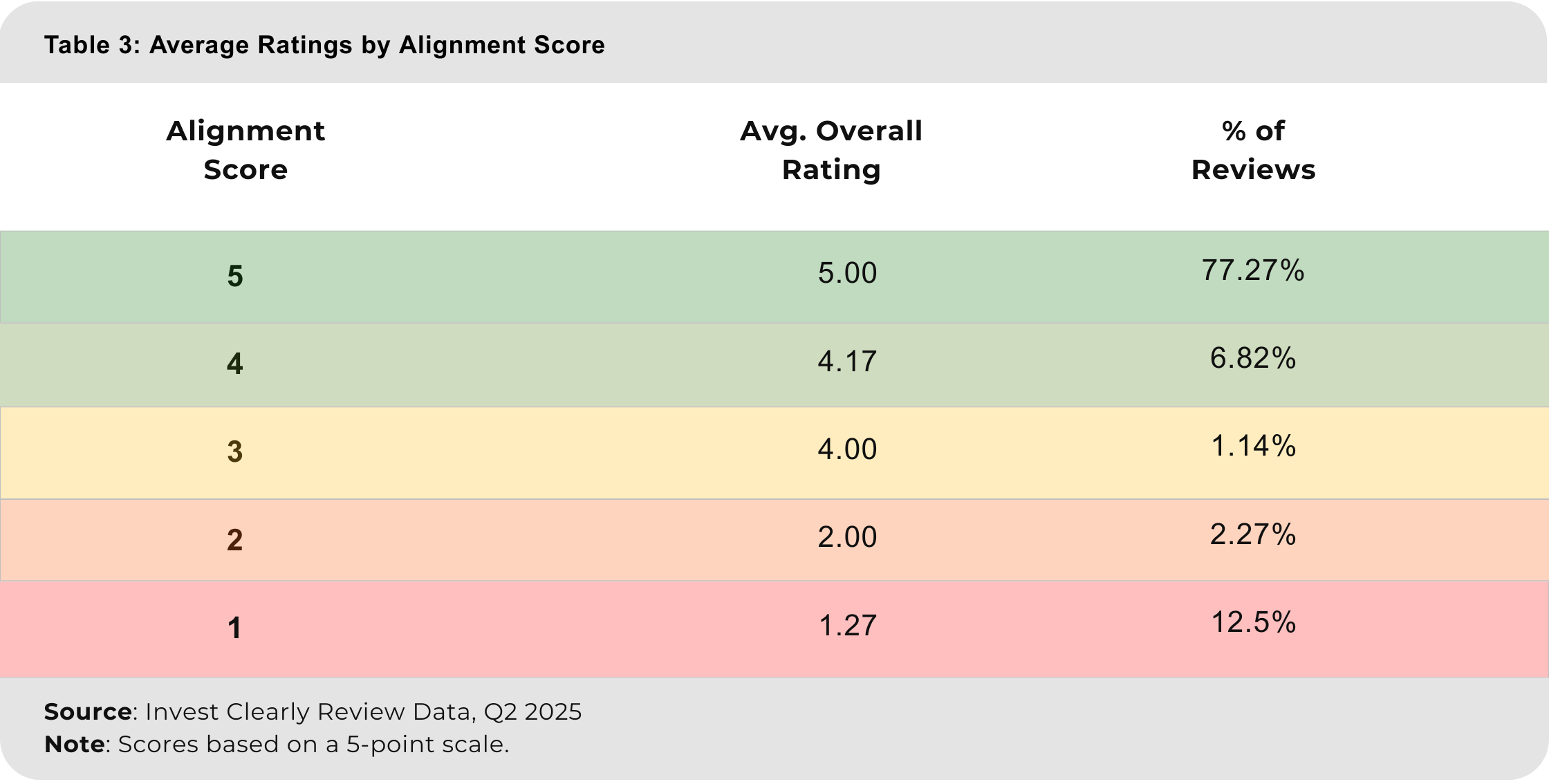Select alignment score 4 cell

235,364
